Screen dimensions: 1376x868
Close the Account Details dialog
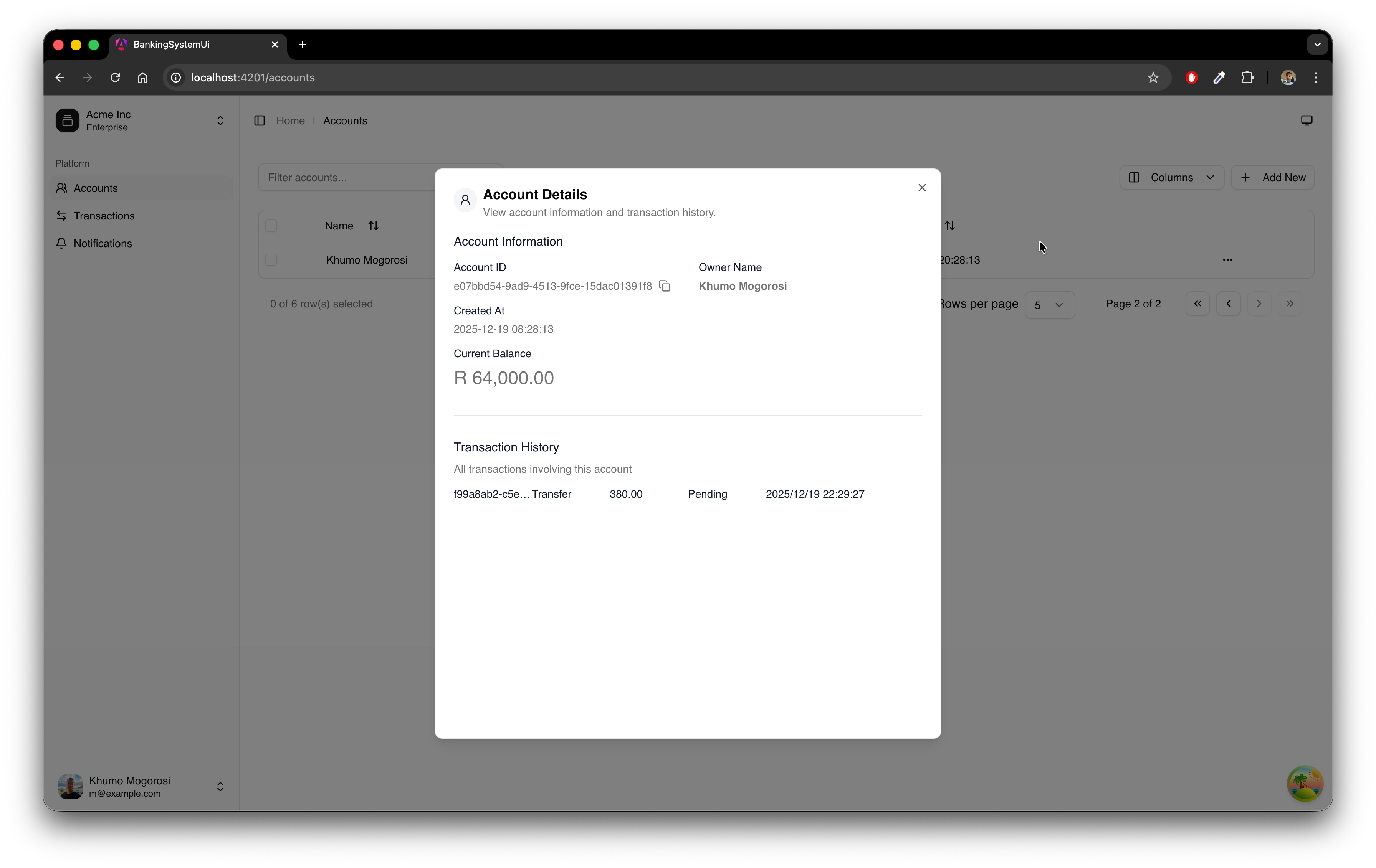[x=922, y=188]
